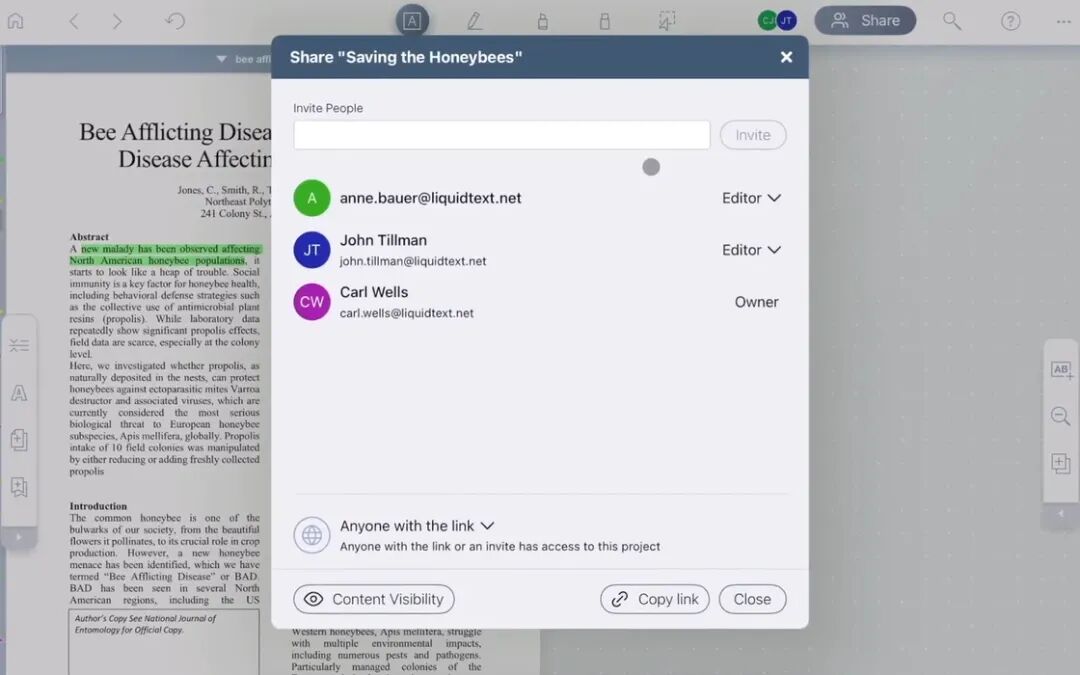Click the Copy link button

click(x=655, y=599)
